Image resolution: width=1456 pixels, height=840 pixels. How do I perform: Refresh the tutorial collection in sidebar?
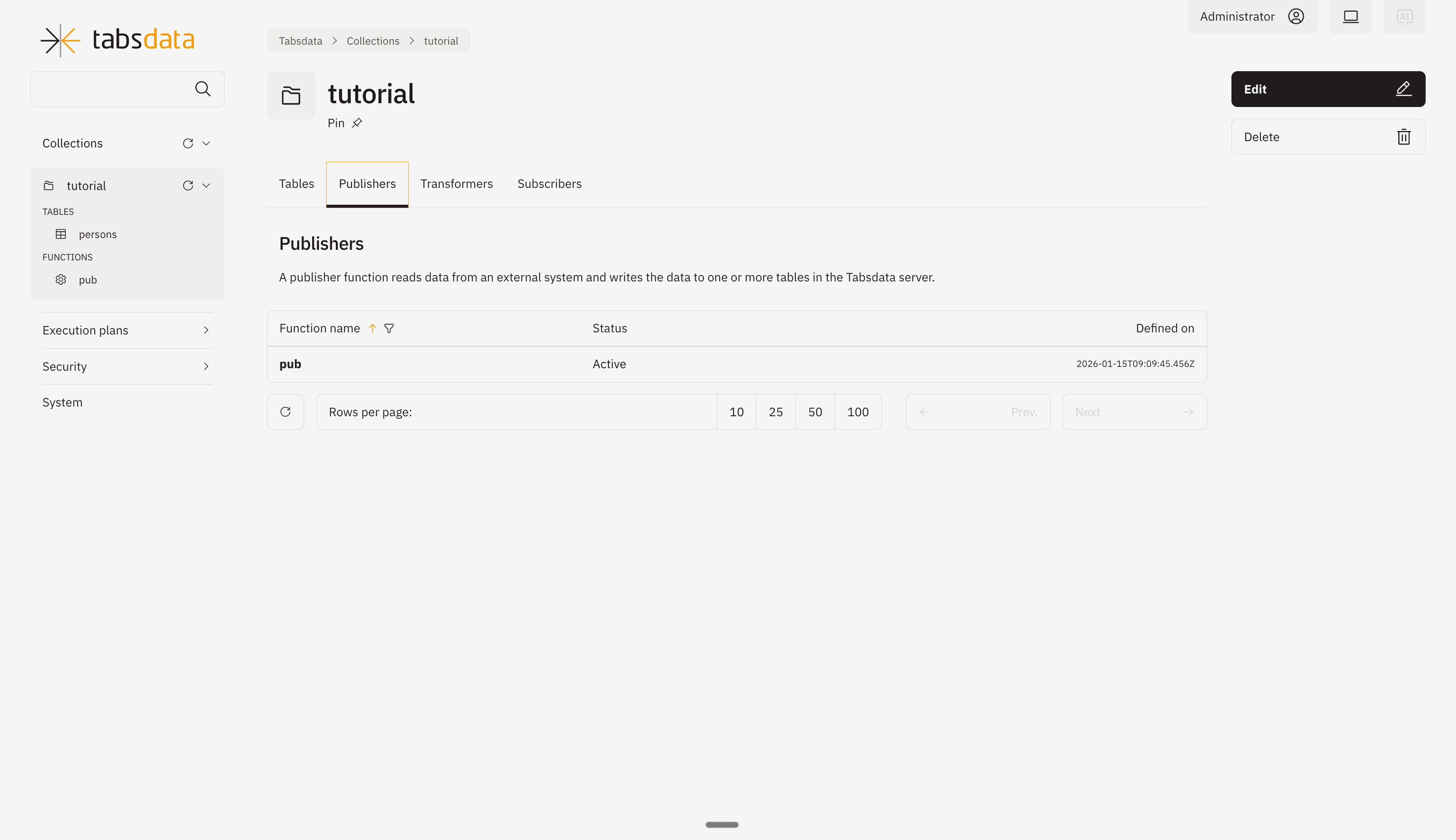pyautogui.click(x=187, y=185)
